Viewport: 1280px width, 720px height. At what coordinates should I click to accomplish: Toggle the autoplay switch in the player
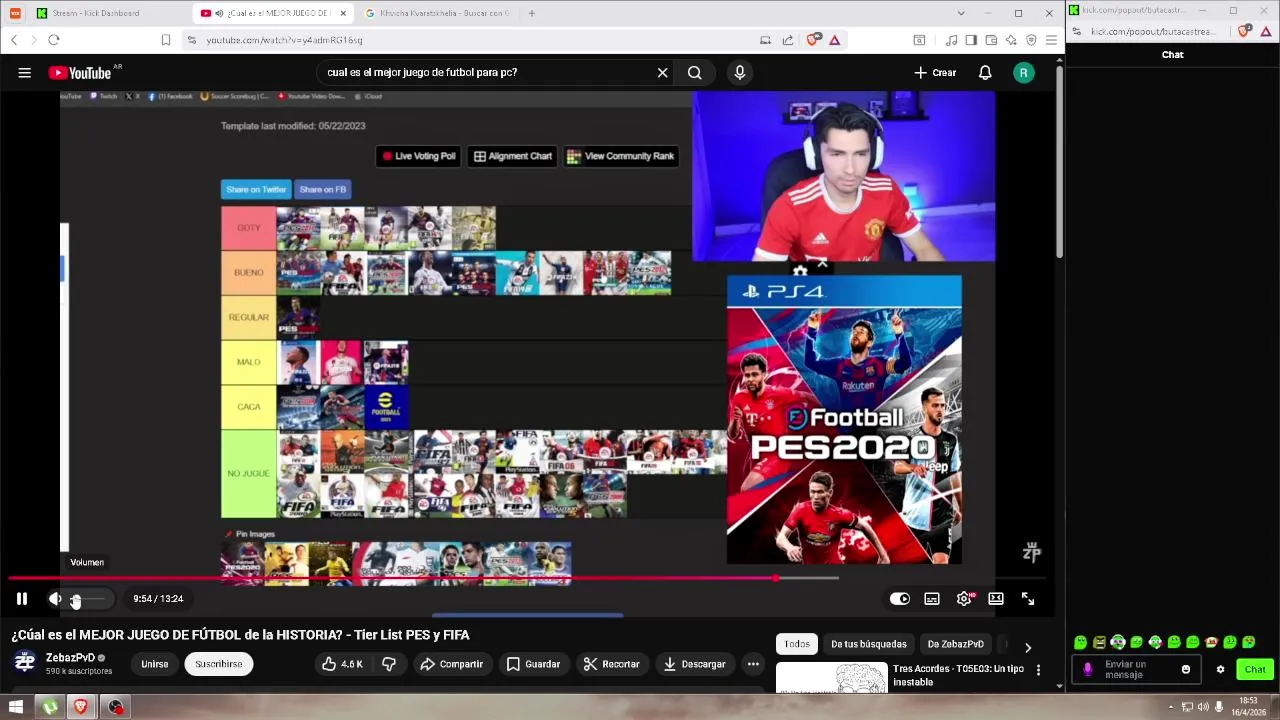[900, 599]
